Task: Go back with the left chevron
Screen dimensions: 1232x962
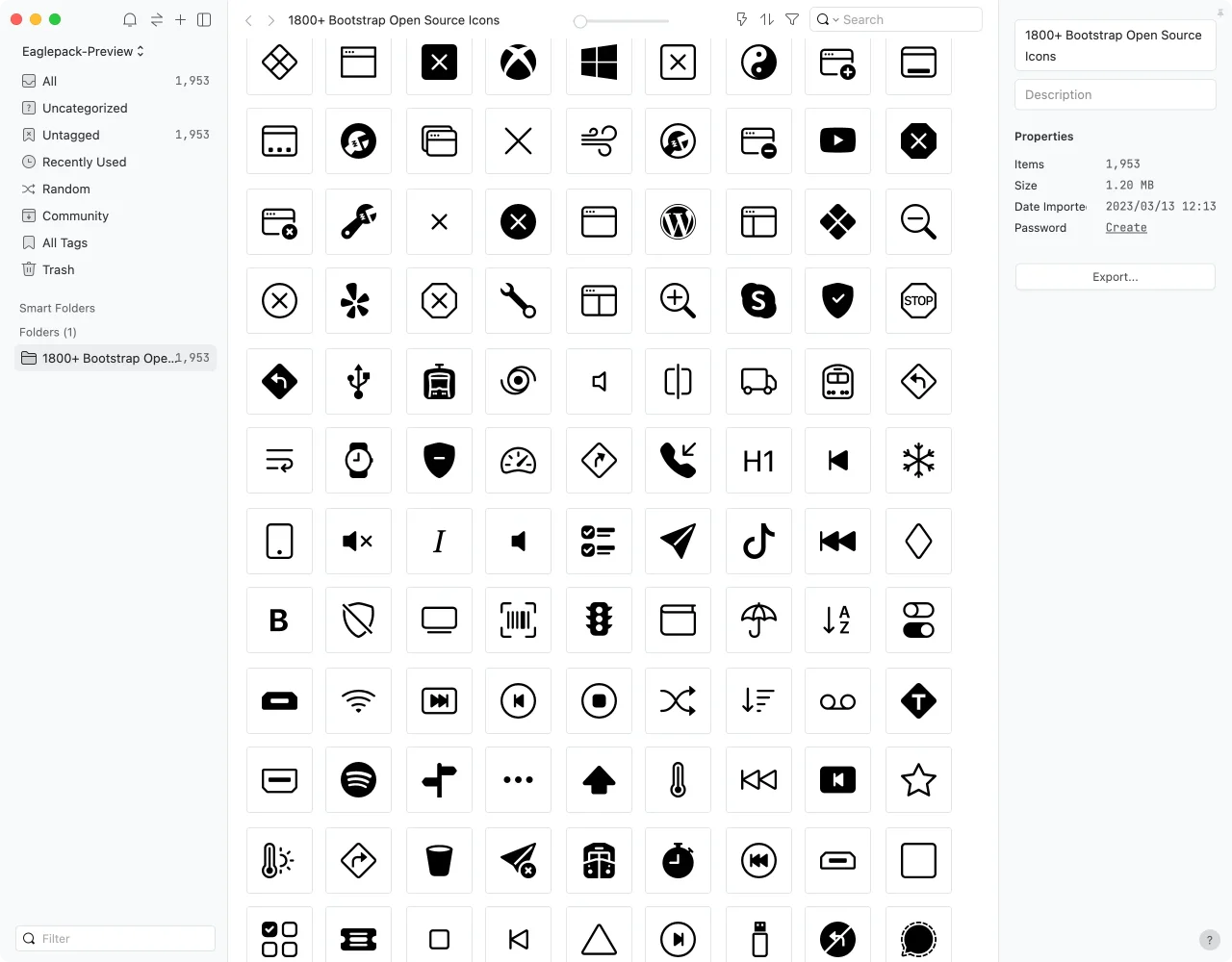Action: (248, 20)
